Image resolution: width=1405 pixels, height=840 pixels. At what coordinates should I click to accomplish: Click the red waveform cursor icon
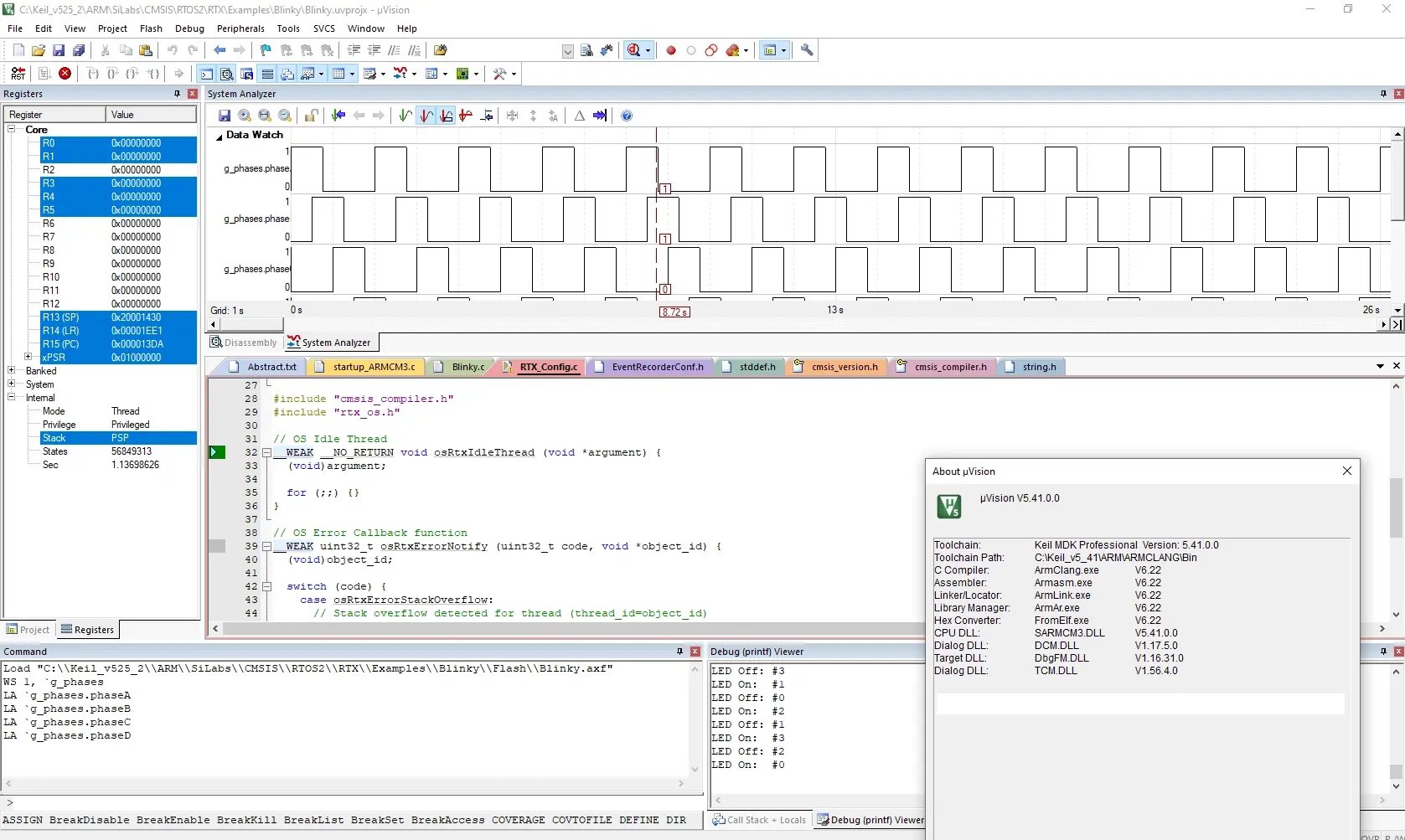click(426, 116)
